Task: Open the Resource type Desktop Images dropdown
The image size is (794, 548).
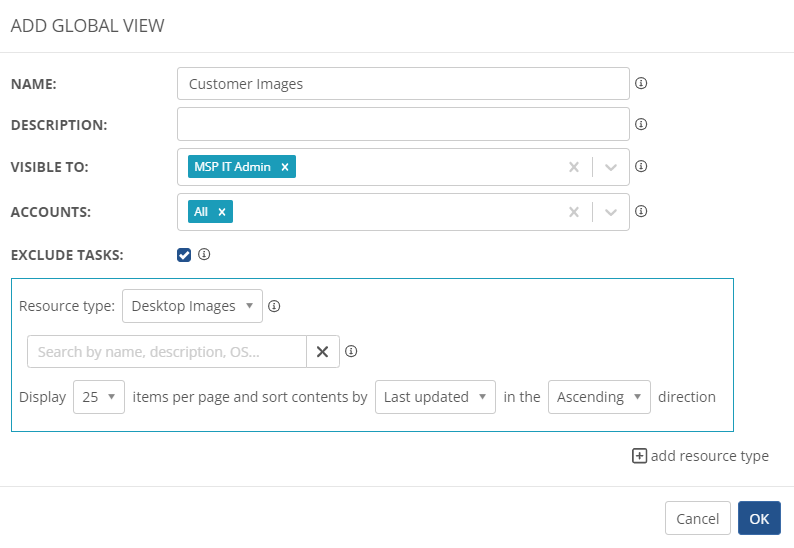Action: coord(192,306)
